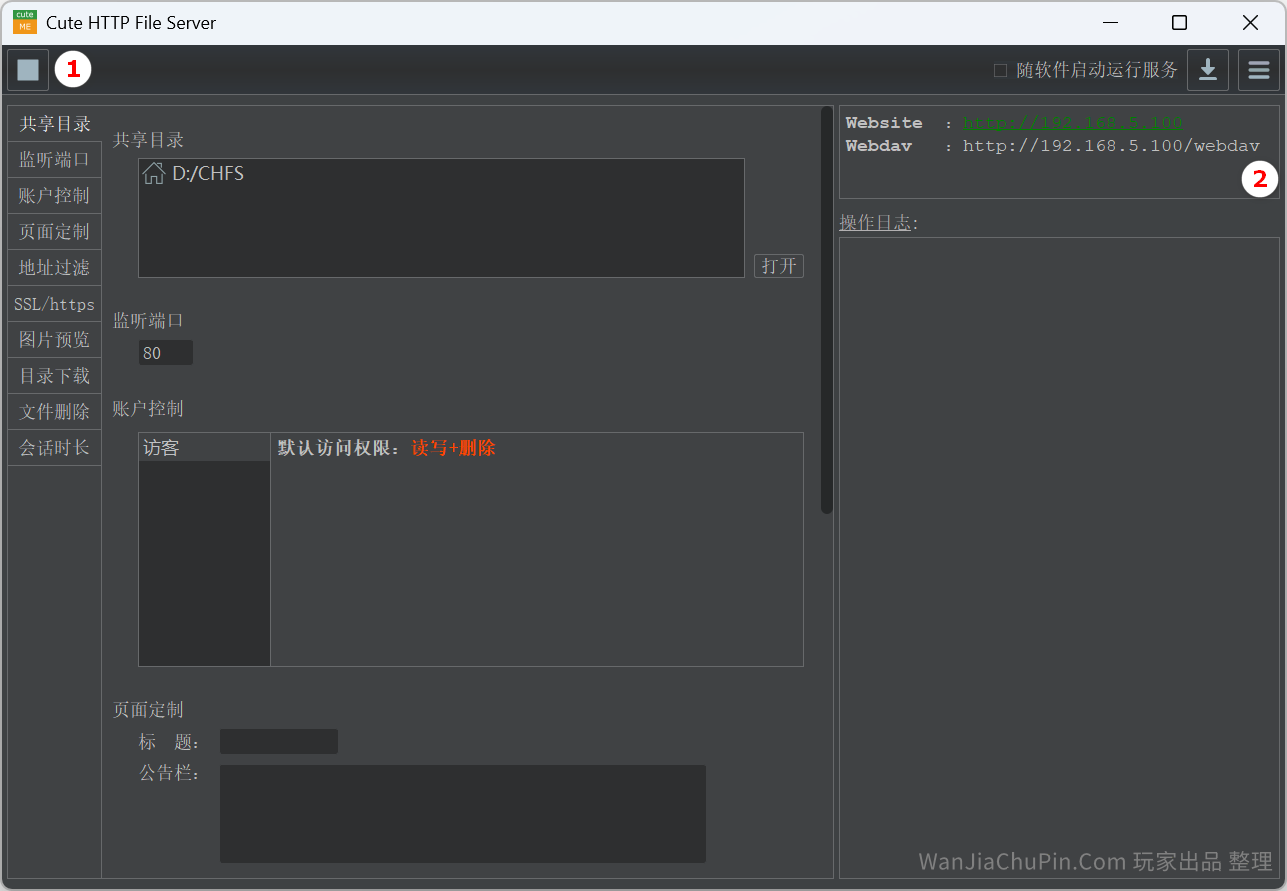1287x891 pixels.
Task: Open the 操作日志 log link
Action: (877, 222)
